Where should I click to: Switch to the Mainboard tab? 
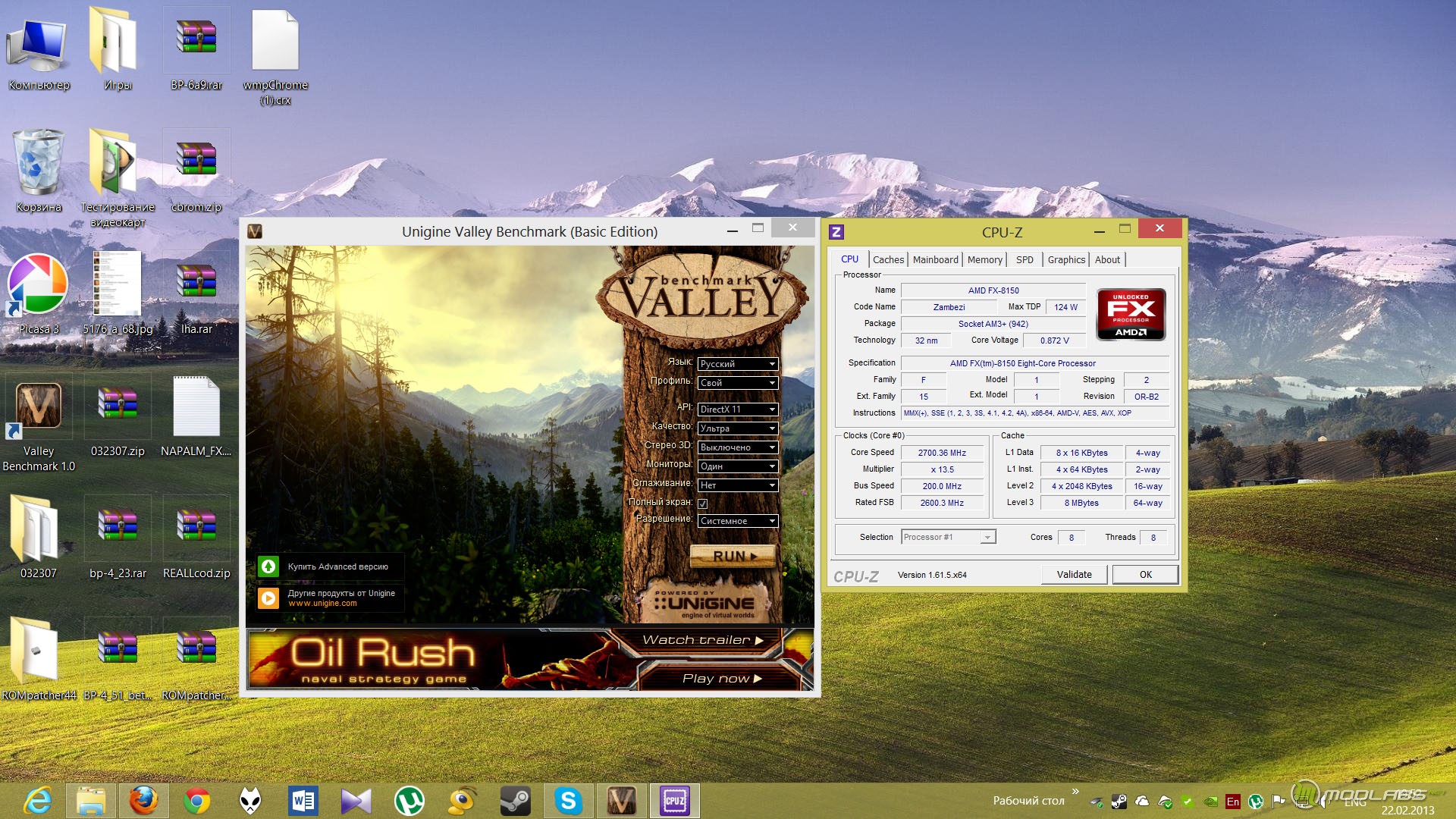[935, 259]
